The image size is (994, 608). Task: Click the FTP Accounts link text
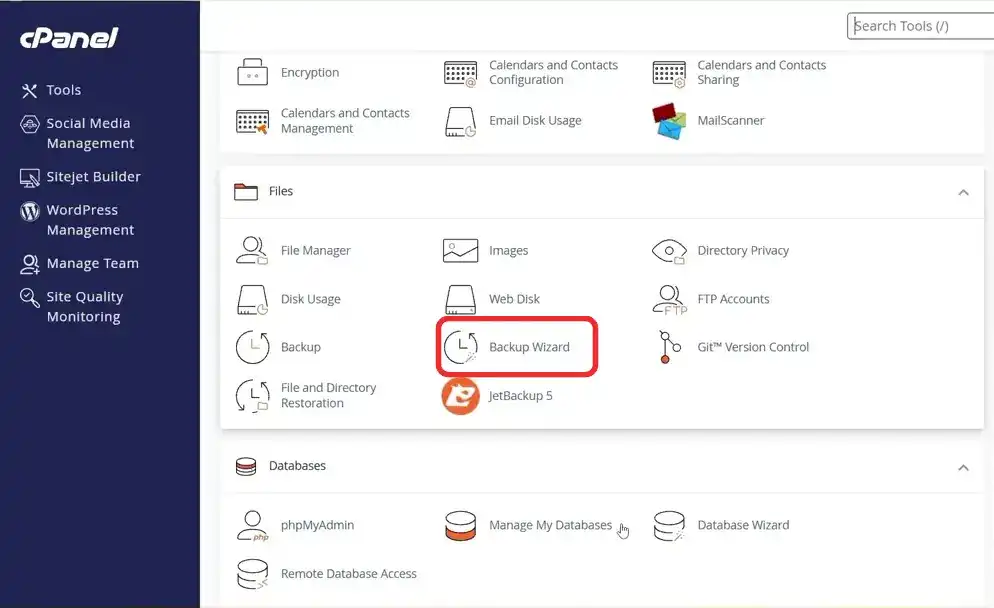coord(733,299)
